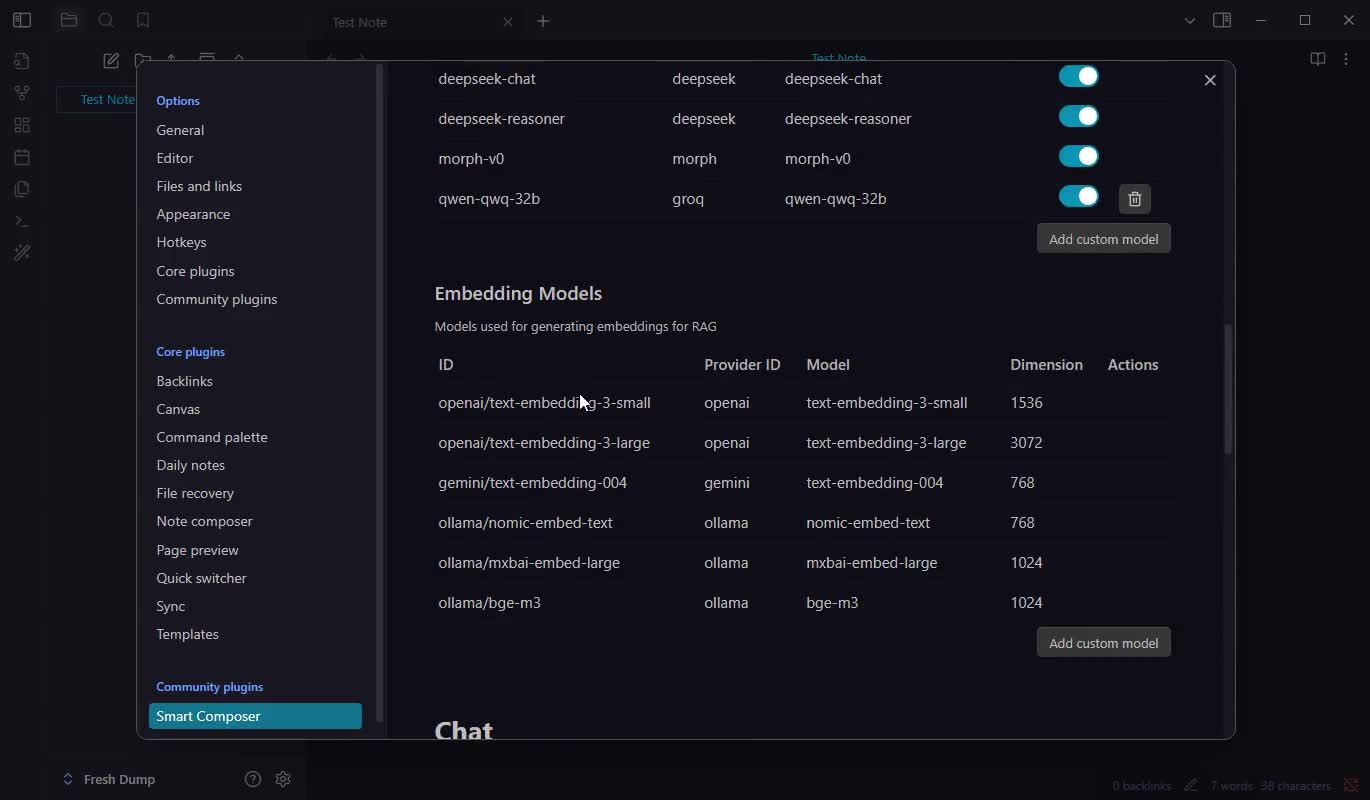Create a new note pencil icon
1370x800 pixels.
[x=111, y=60]
